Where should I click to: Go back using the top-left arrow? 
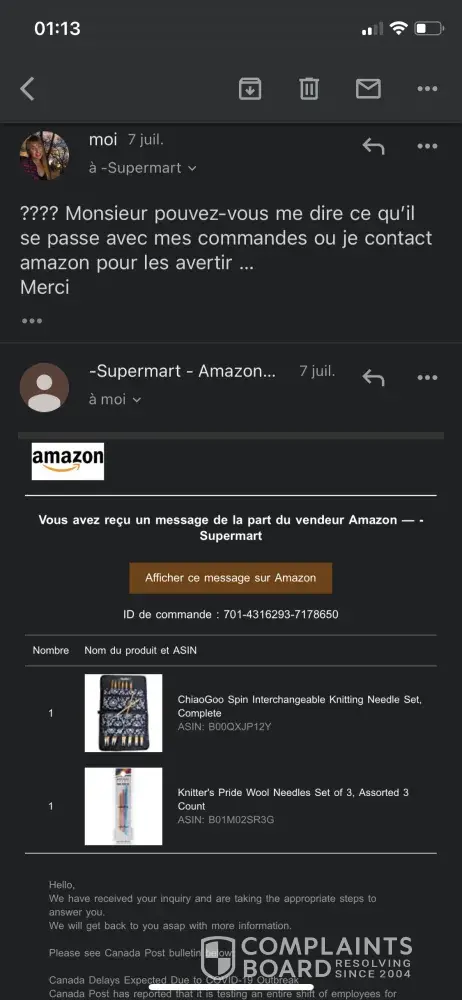(x=27, y=89)
